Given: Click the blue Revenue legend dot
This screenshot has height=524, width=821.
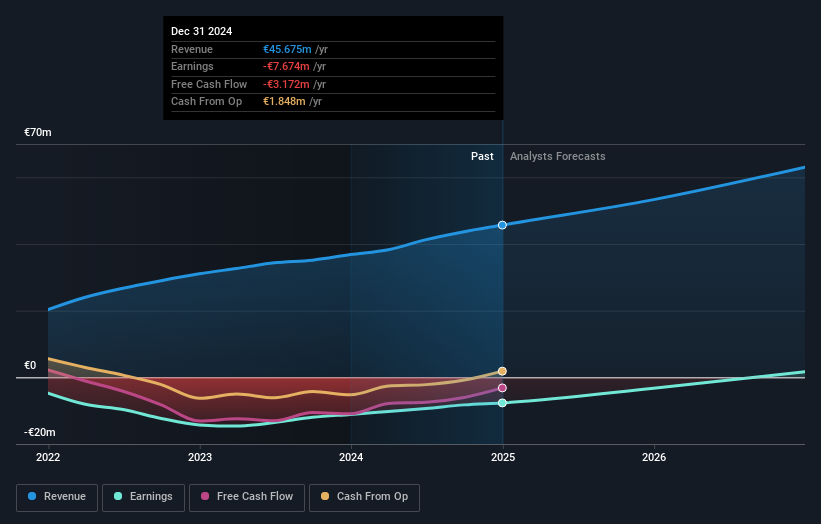Looking at the screenshot, I should pos(32,496).
